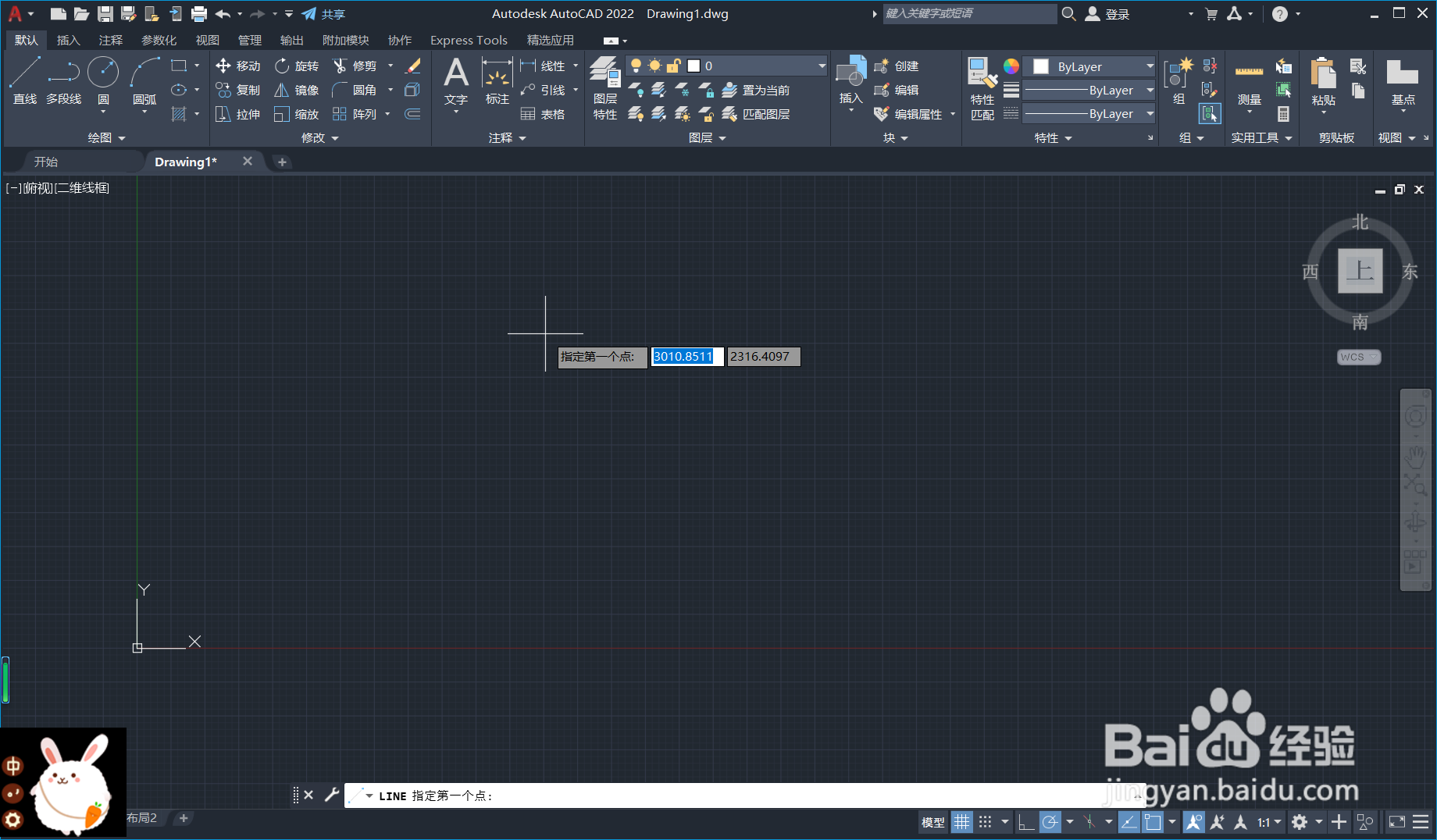Click the Fillet (圆角) tool

(x=355, y=91)
